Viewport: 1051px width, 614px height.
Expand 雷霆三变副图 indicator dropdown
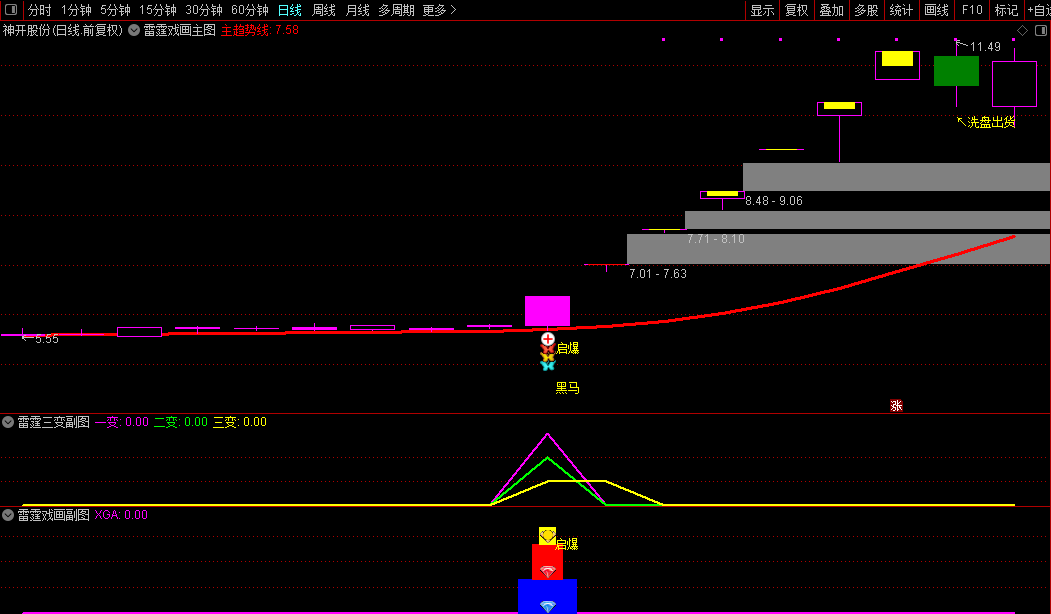click(8, 422)
